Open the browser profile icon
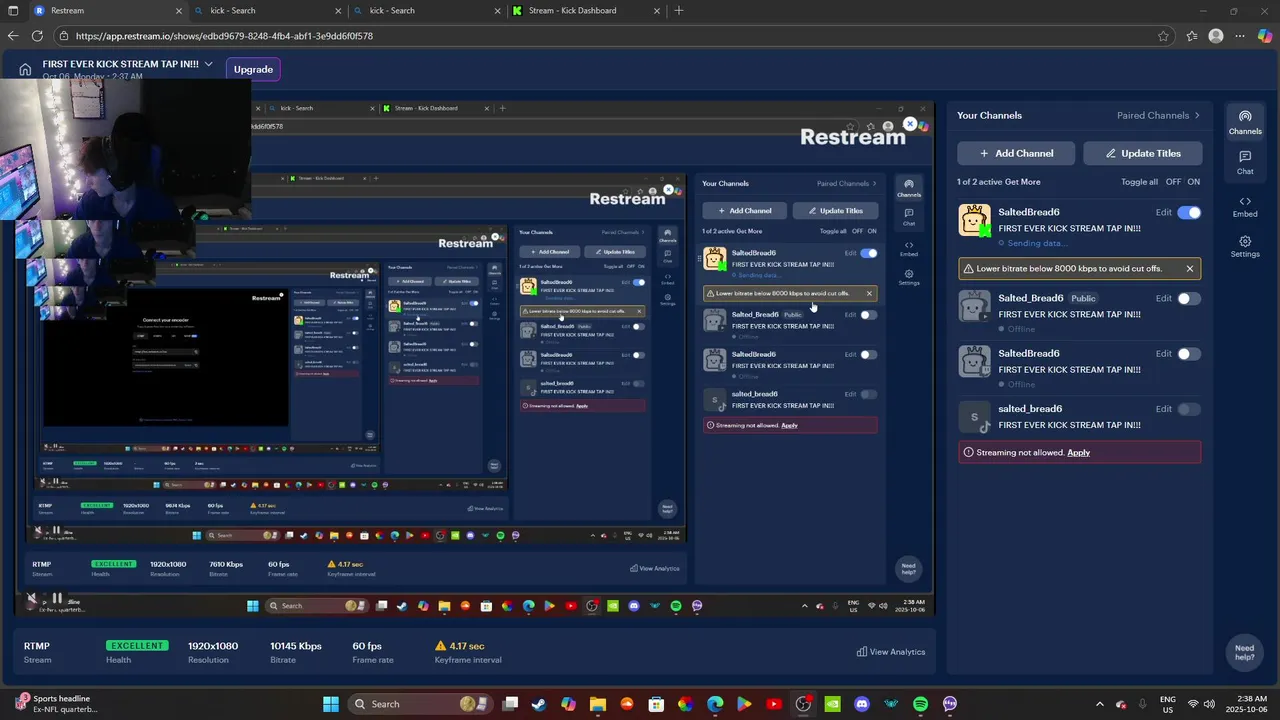Screen dimensions: 1280x720 coord(1216,36)
